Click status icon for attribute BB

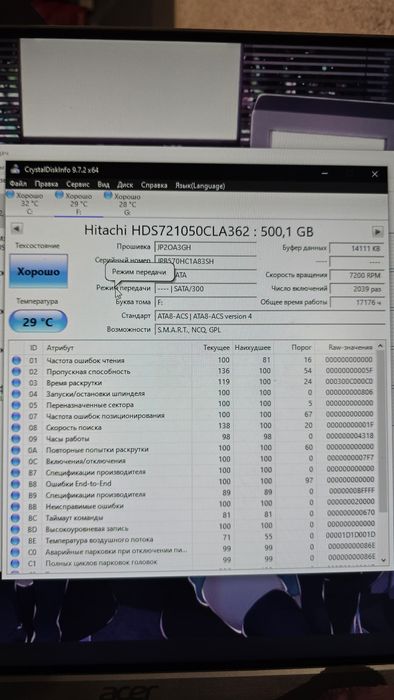tap(16, 507)
